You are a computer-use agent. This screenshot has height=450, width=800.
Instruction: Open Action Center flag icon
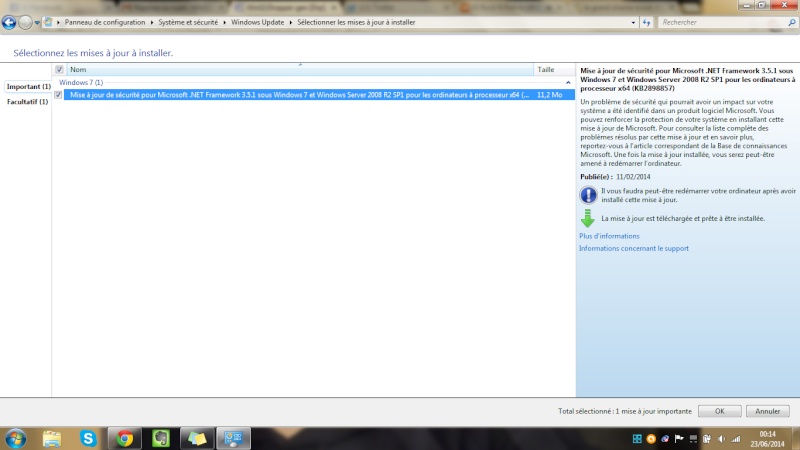click(x=679, y=439)
